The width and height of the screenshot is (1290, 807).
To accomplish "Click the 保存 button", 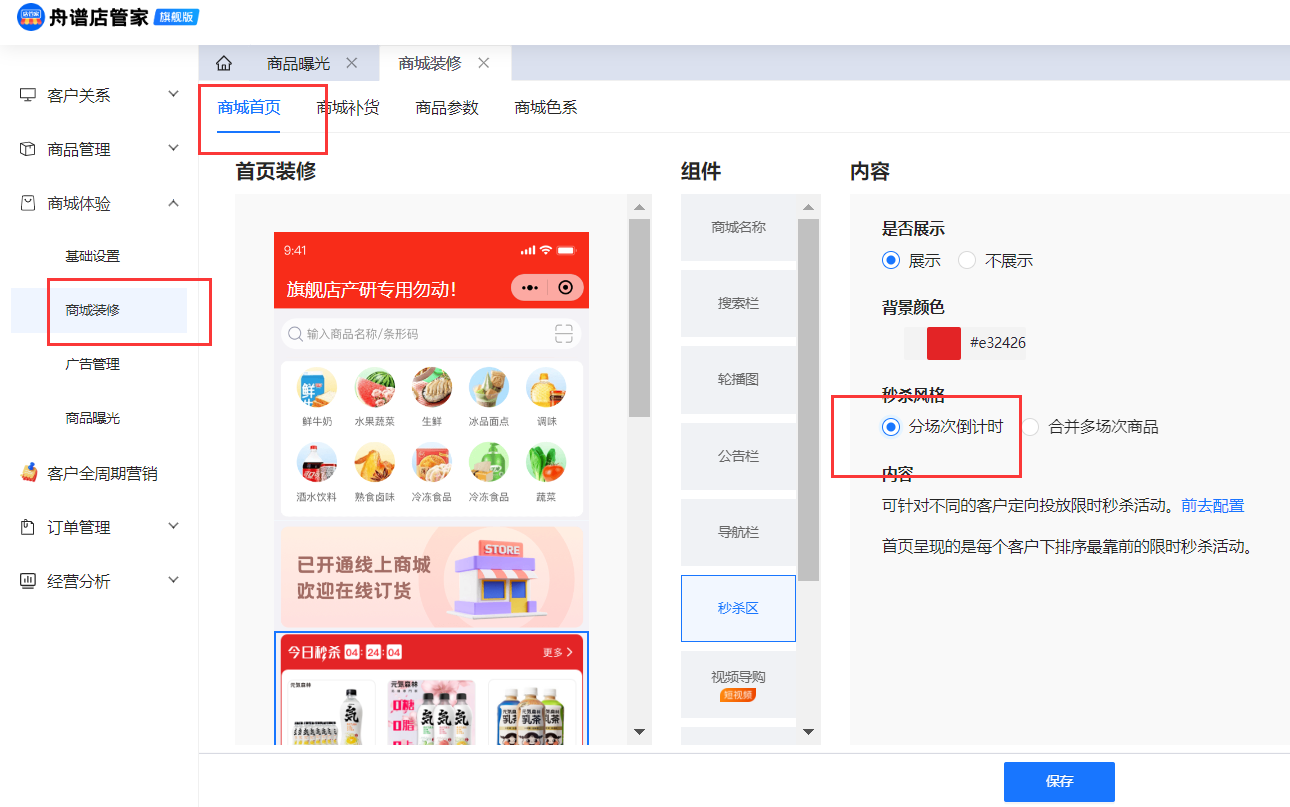I will pos(1059,781).
